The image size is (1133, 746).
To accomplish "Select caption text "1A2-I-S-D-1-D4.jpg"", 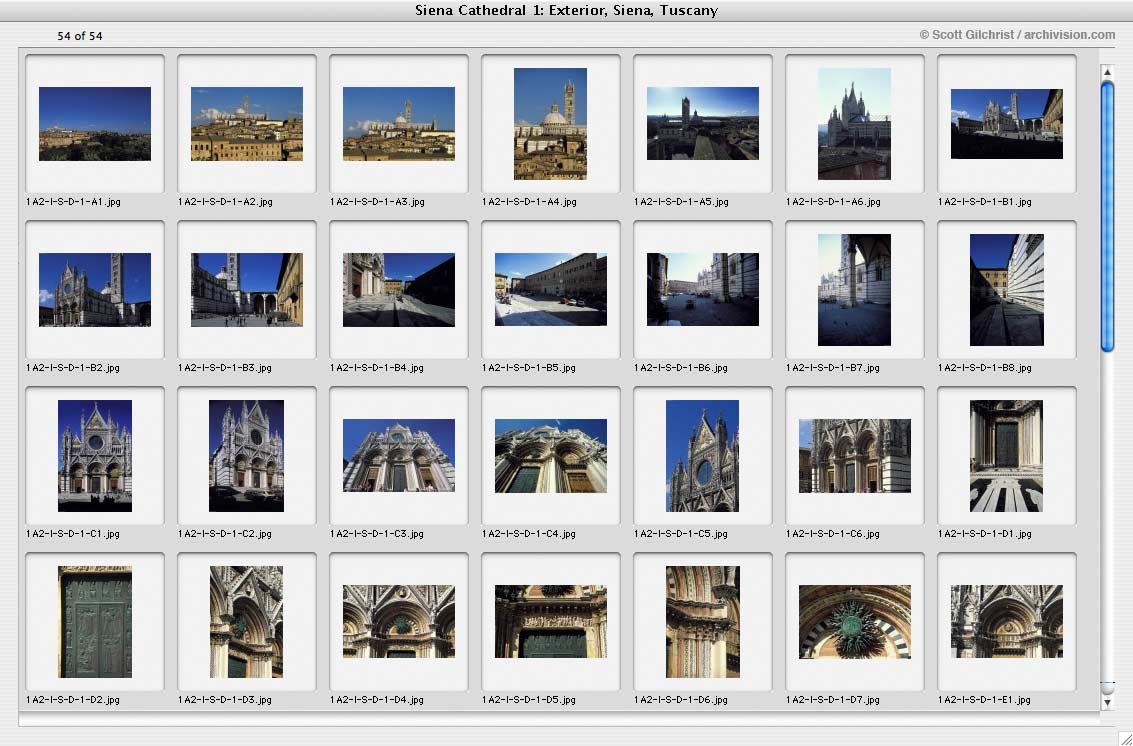I will pos(377,700).
